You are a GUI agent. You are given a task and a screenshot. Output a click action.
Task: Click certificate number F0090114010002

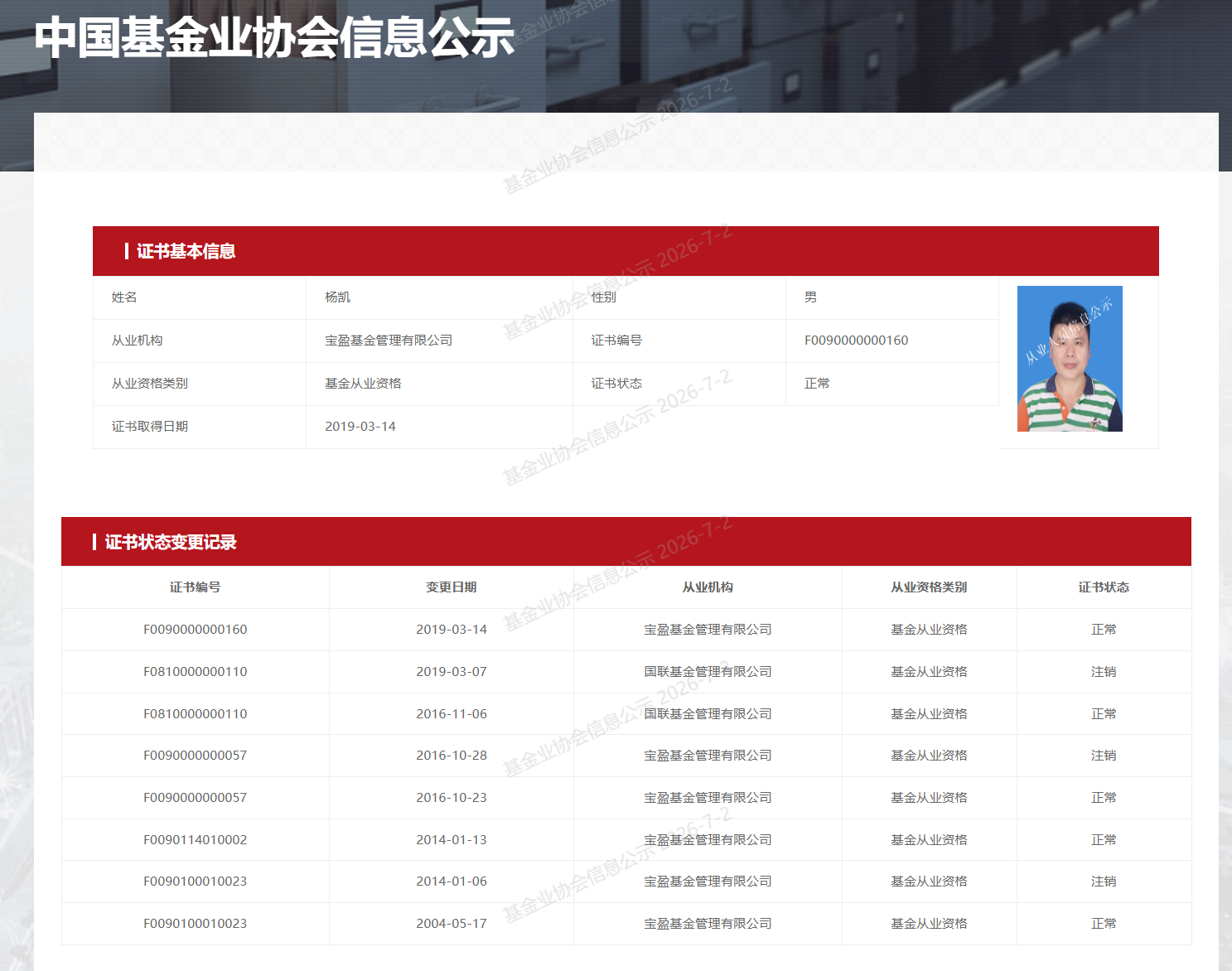click(x=196, y=840)
